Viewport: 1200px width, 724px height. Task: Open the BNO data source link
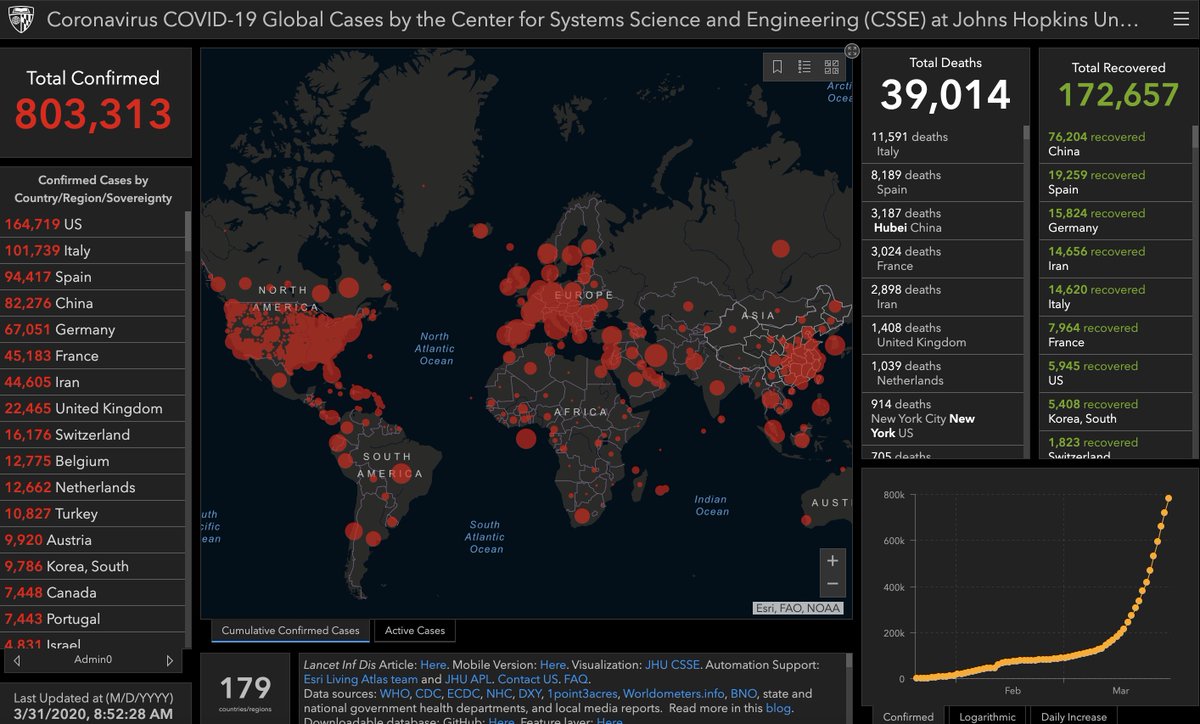[743, 693]
